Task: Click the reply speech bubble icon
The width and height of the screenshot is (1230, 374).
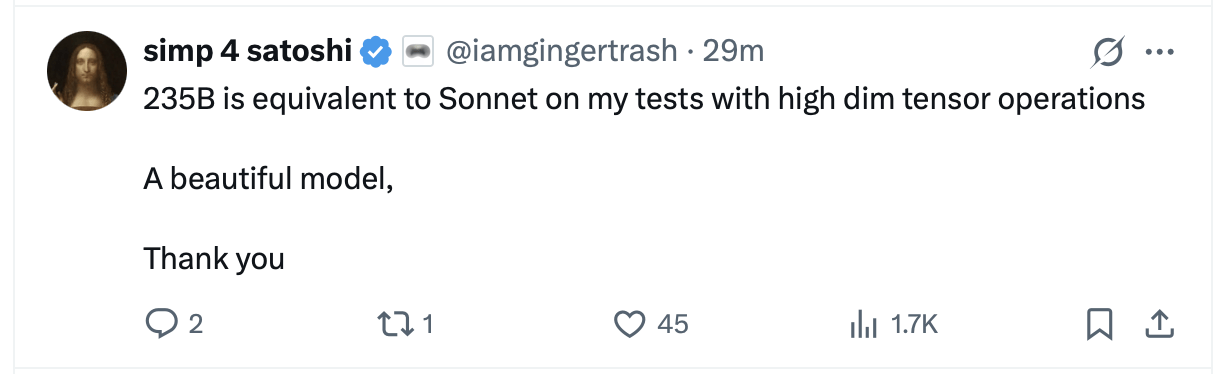Action: pos(161,324)
